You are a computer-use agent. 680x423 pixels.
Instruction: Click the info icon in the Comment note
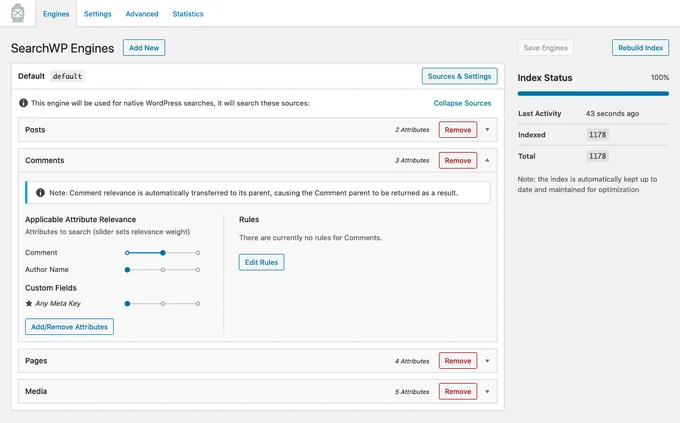[40, 193]
